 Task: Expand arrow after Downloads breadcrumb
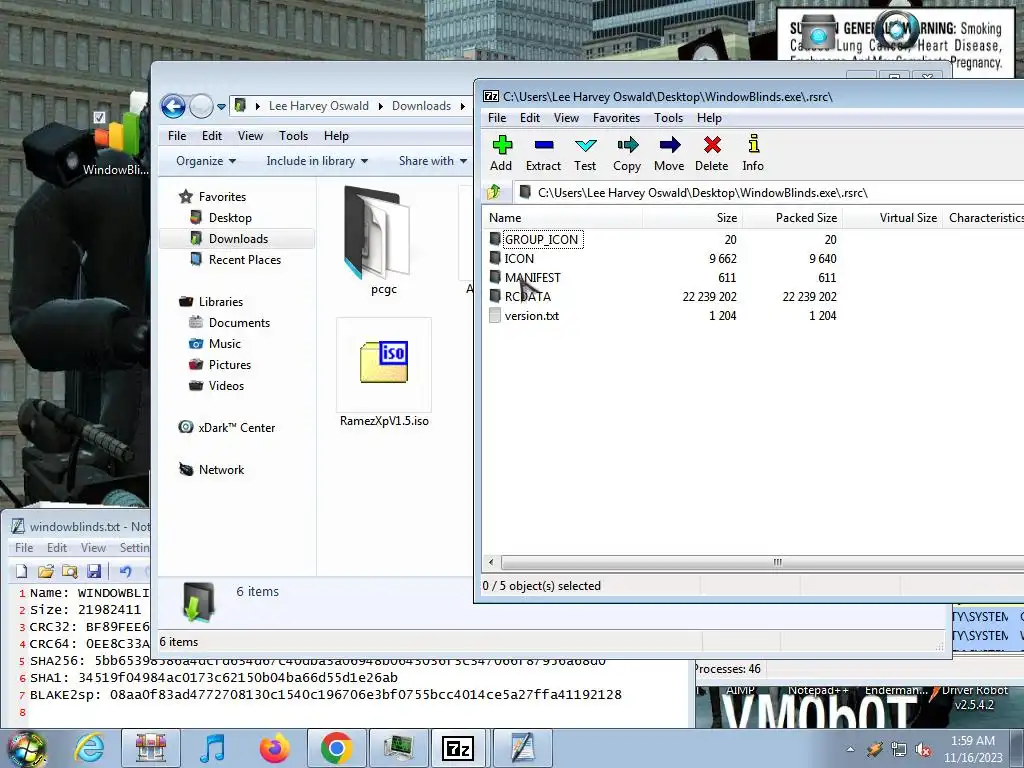[462, 106]
